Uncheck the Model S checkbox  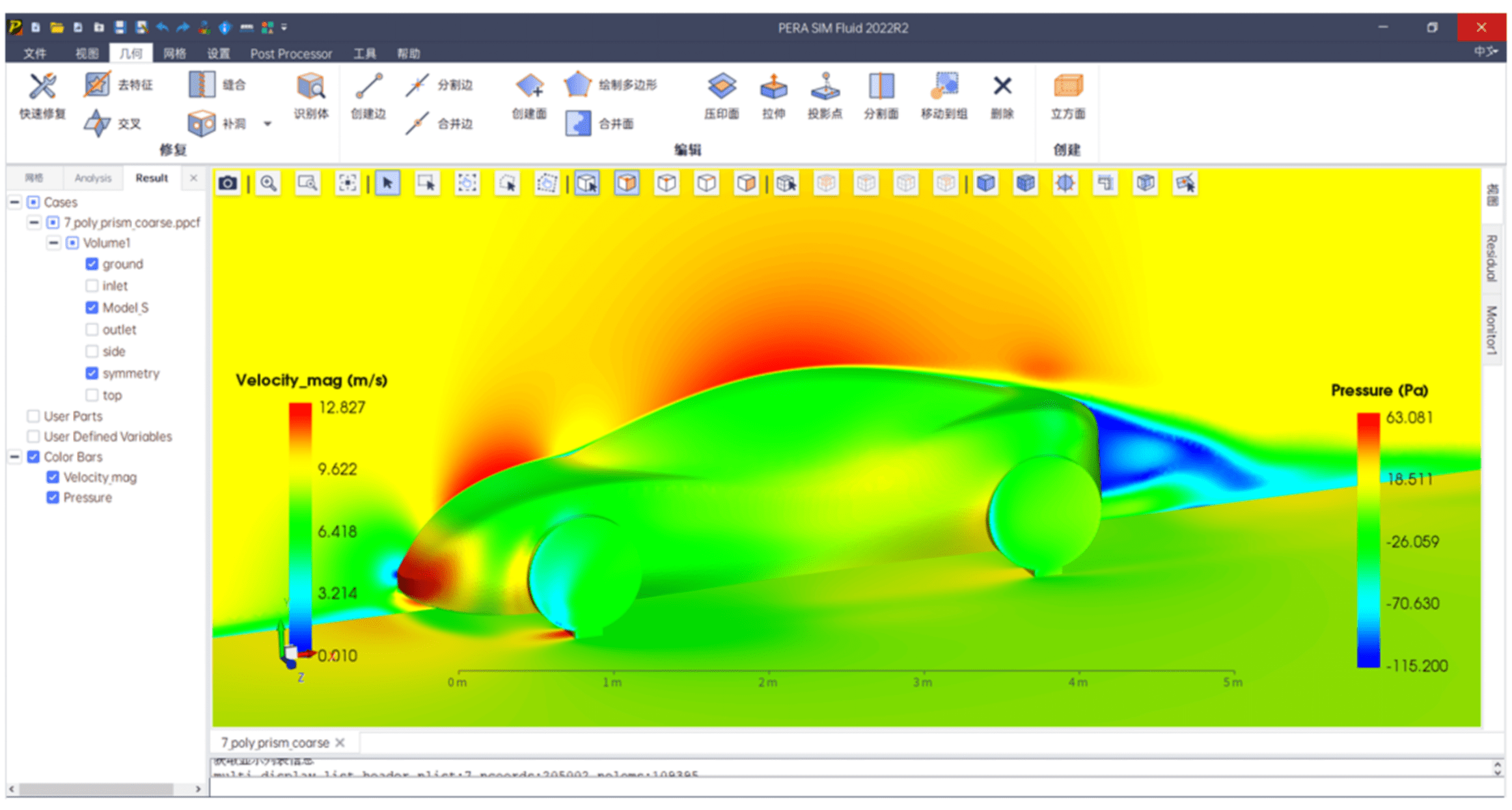92,308
